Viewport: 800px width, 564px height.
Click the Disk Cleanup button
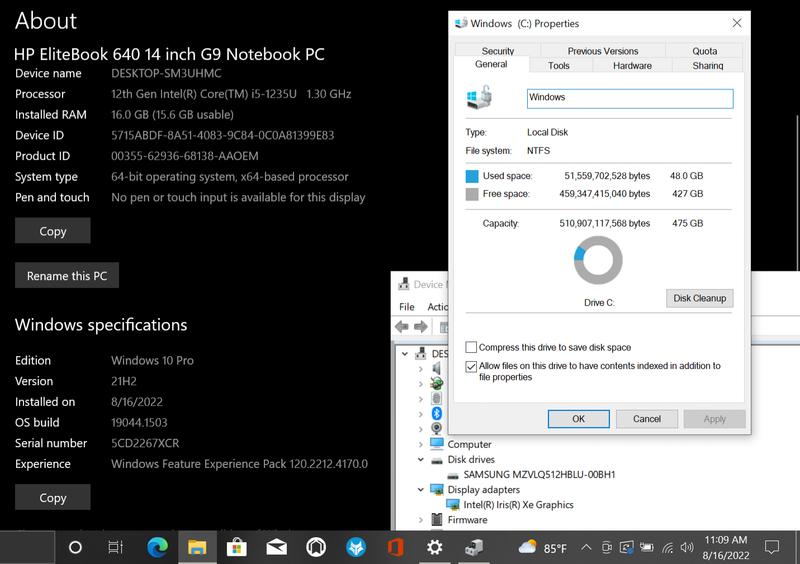(699, 298)
